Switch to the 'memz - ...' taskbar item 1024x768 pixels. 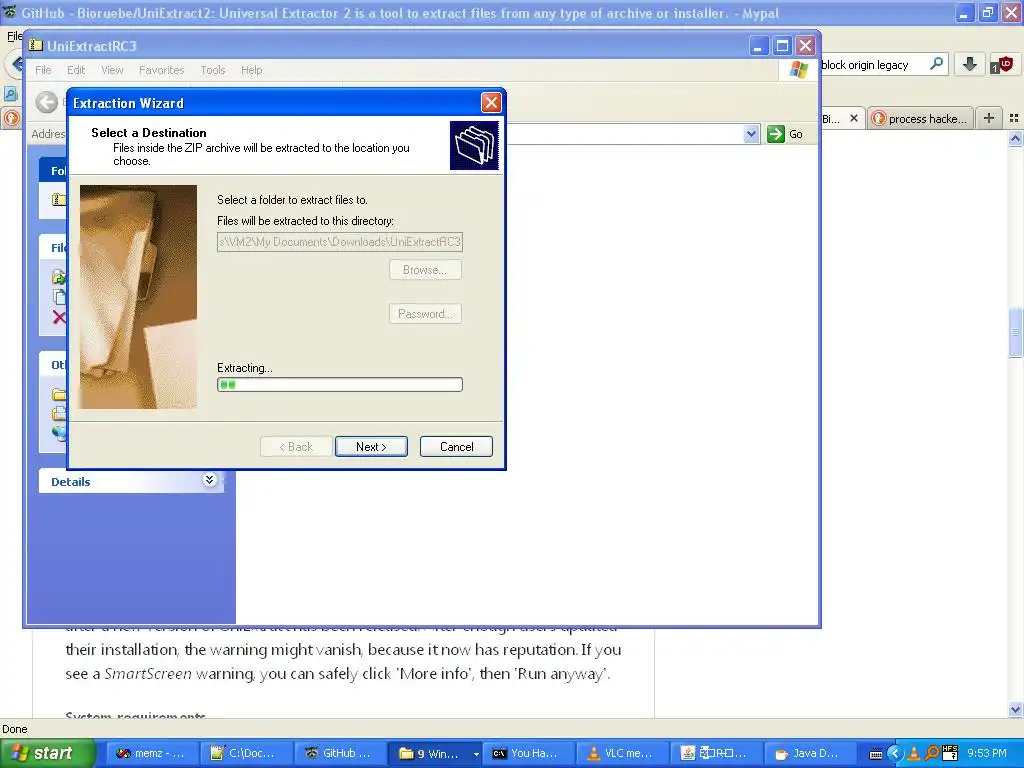(x=150, y=754)
